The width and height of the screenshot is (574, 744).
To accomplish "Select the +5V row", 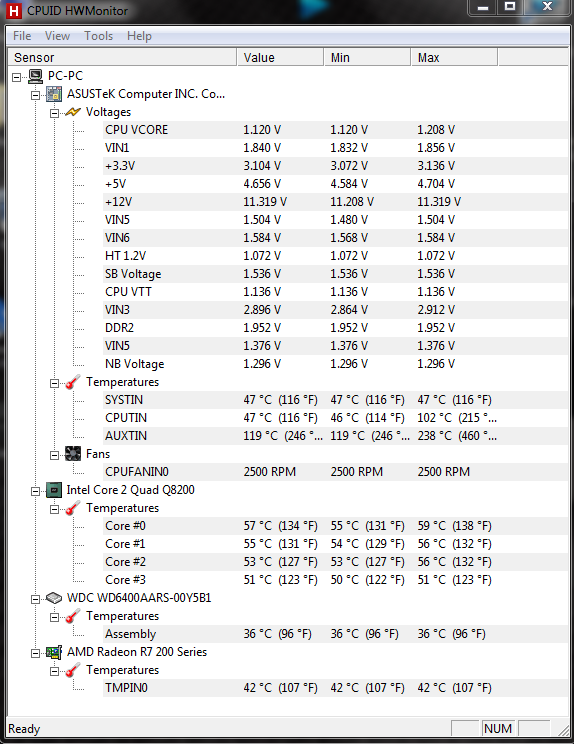I will pyautogui.click(x=336, y=184).
